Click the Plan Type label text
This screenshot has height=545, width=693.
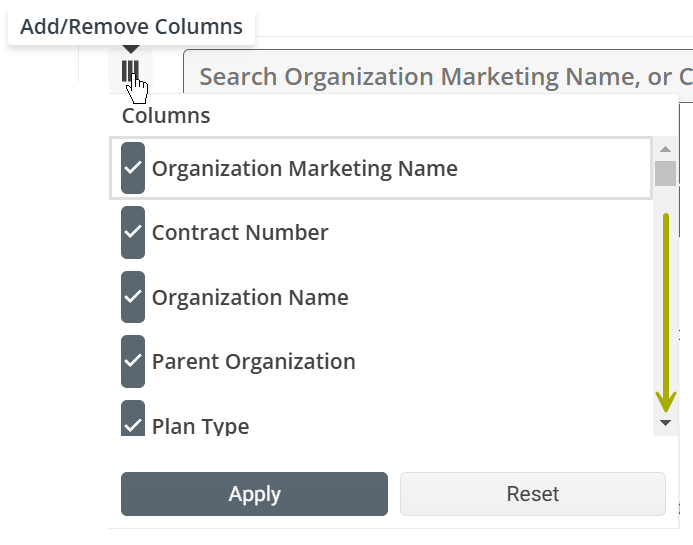201,426
